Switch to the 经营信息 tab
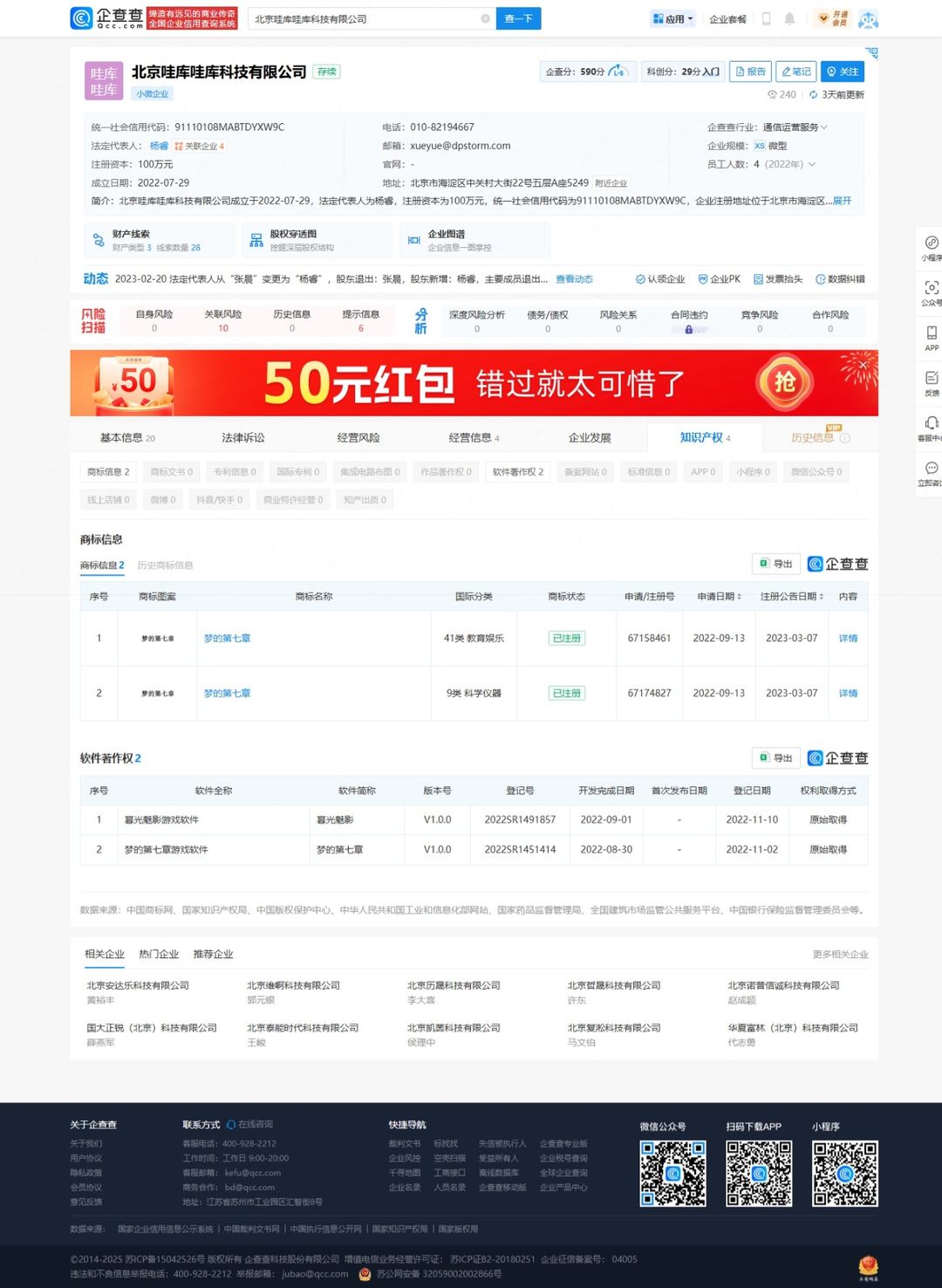942x1288 pixels. (x=474, y=438)
